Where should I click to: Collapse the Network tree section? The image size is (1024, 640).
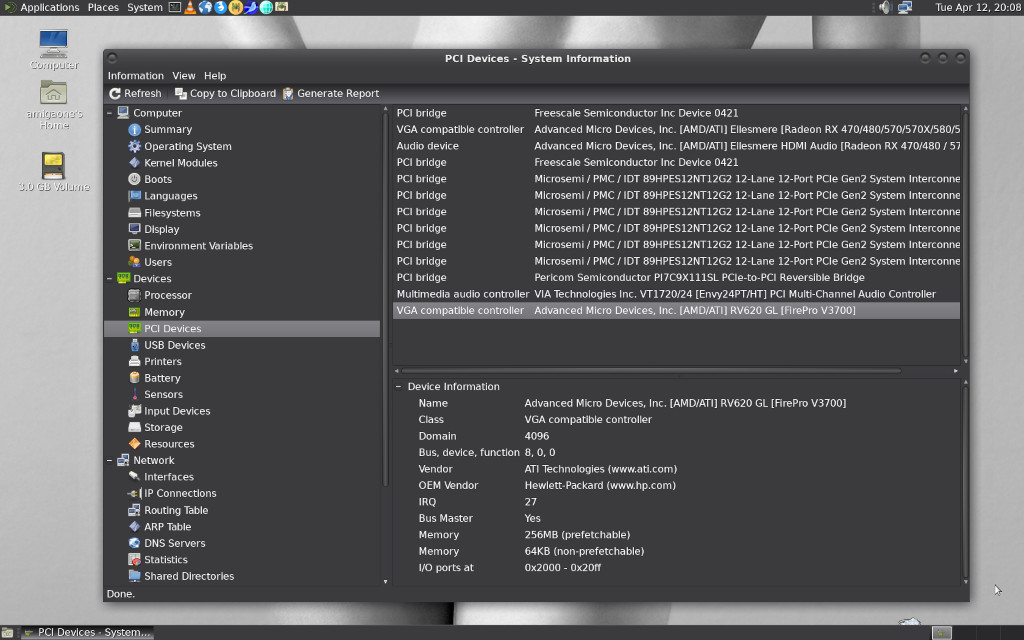pyautogui.click(x=110, y=460)
